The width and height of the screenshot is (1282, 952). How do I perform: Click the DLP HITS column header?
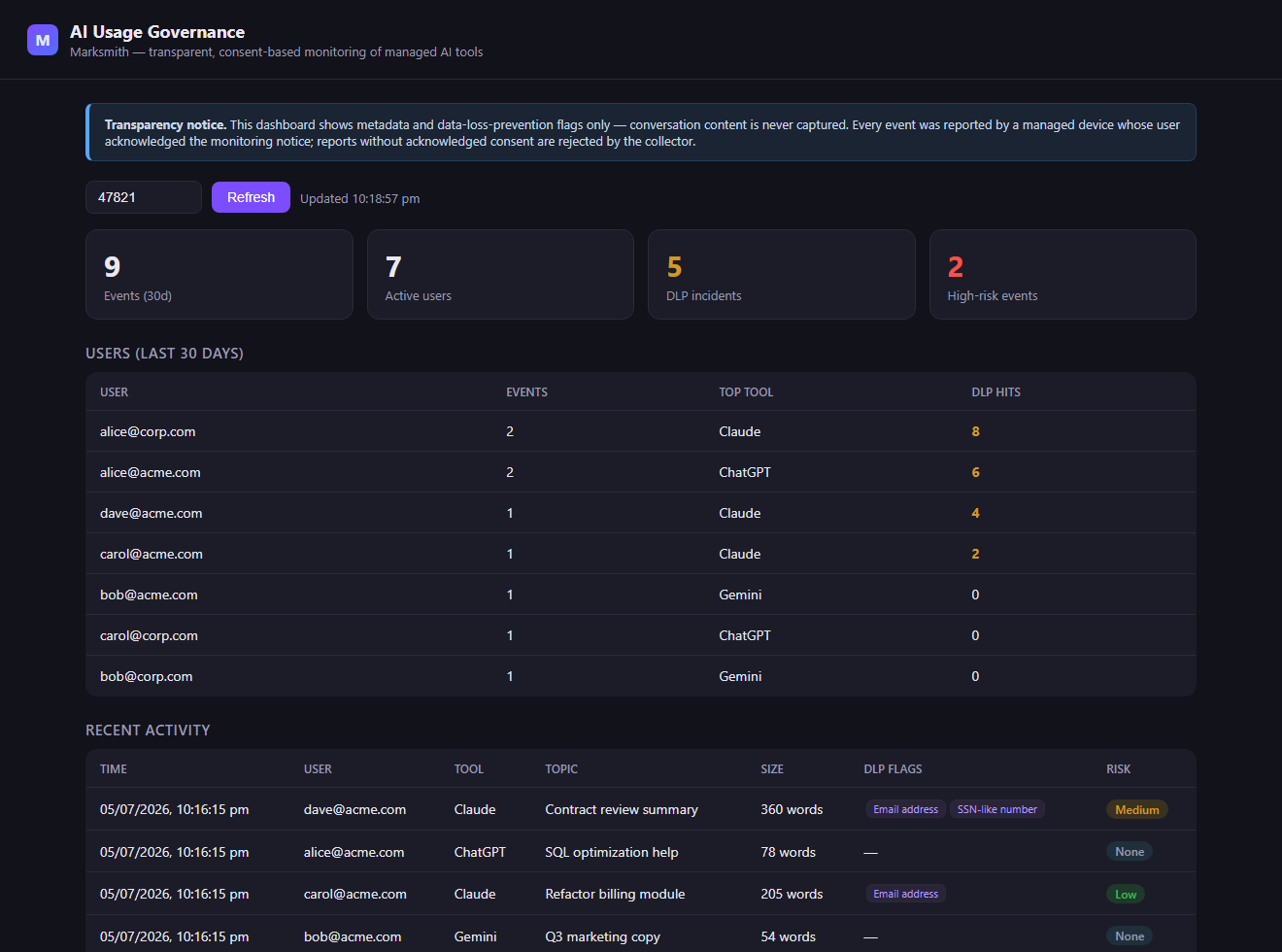pos(995,392)
